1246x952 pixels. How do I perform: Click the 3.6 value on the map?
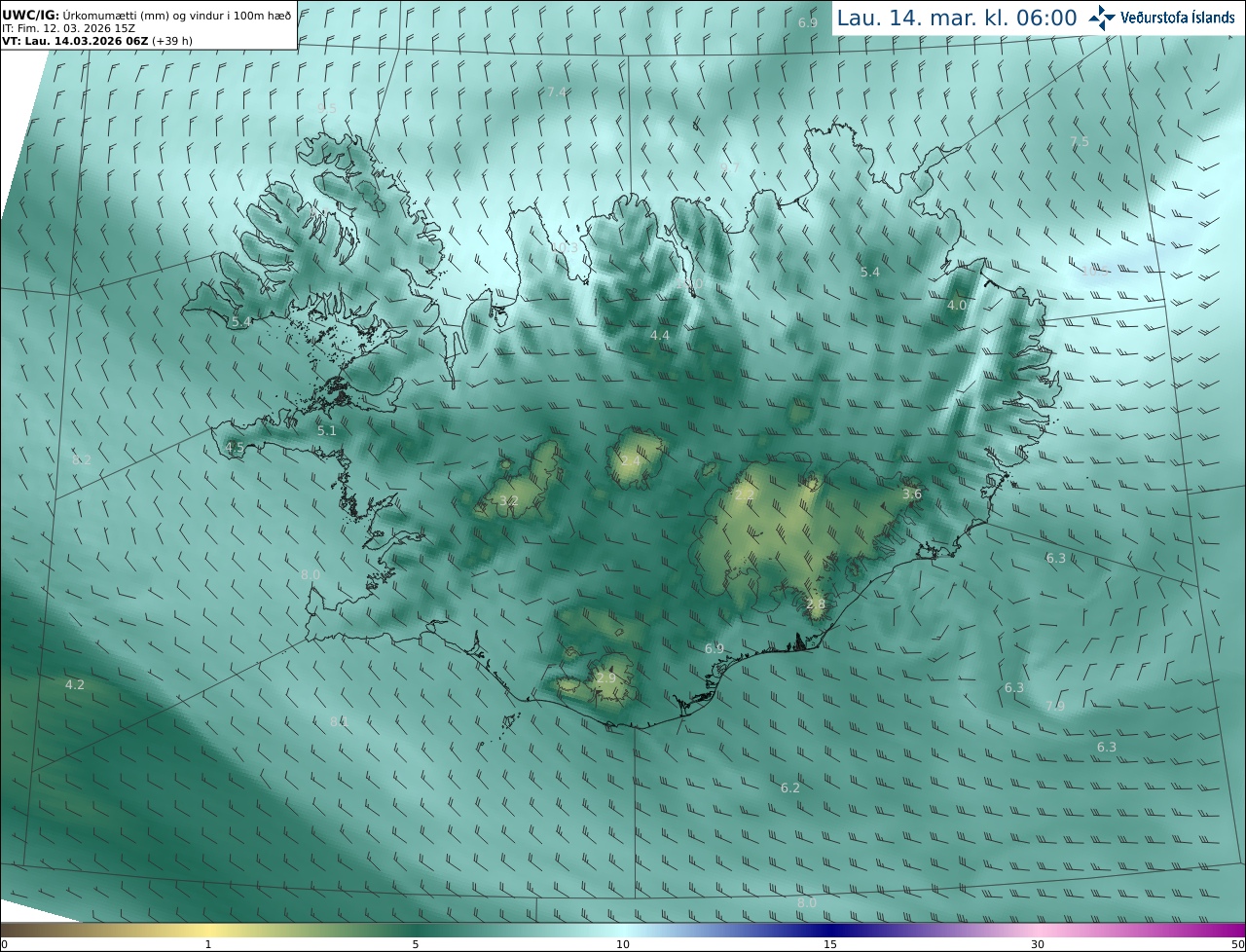(912, 494)
